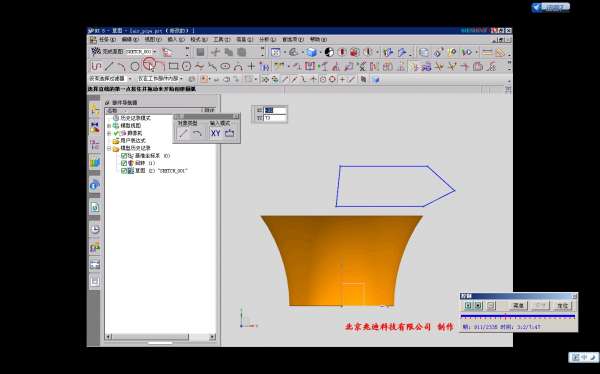Collapse the 模型历史记录 tree node
The image size is (600, 374).
[109, 148]
